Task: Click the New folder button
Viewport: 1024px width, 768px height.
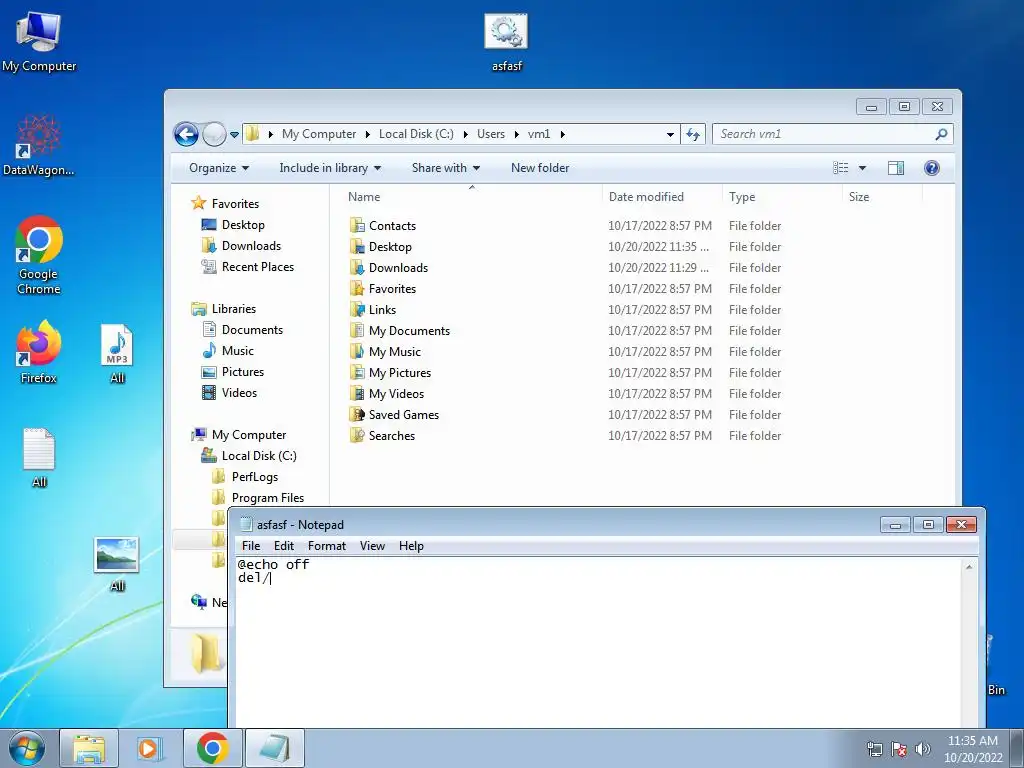Action: pyautogui.click(x=540, y=168)
